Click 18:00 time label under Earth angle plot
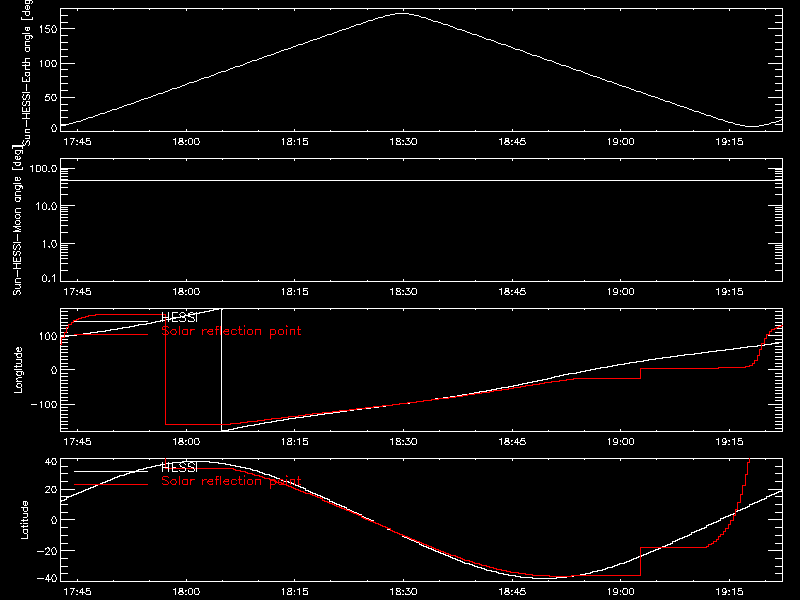The height and width of the screenshot is (600, 800). tap(186, 142)
